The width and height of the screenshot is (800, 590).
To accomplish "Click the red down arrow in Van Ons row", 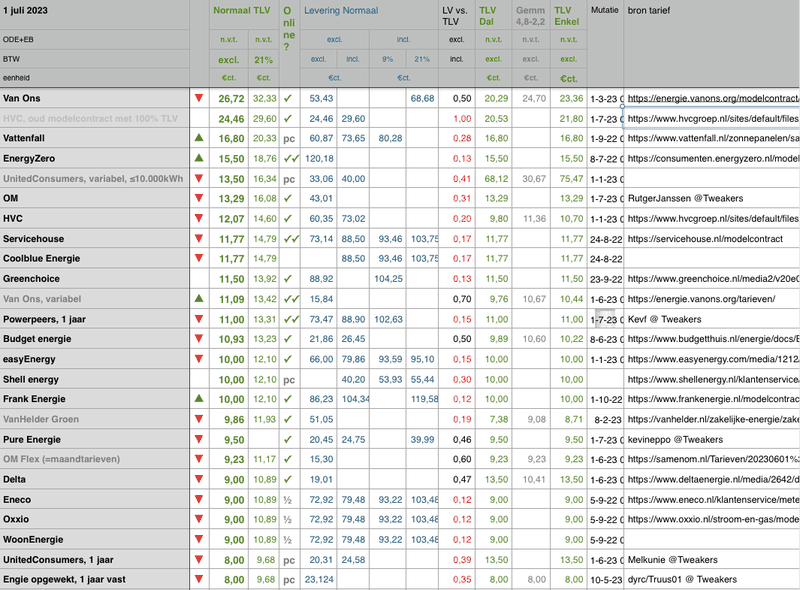I will coord(199,97).
